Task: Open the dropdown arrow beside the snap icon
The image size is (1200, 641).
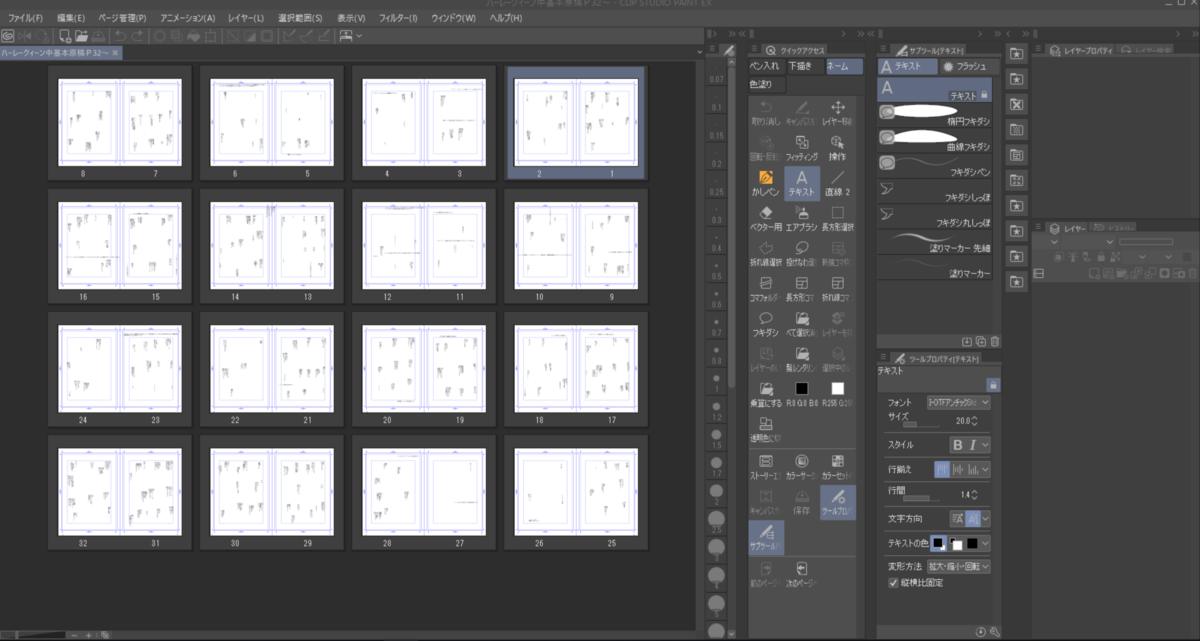Action: 359,36
